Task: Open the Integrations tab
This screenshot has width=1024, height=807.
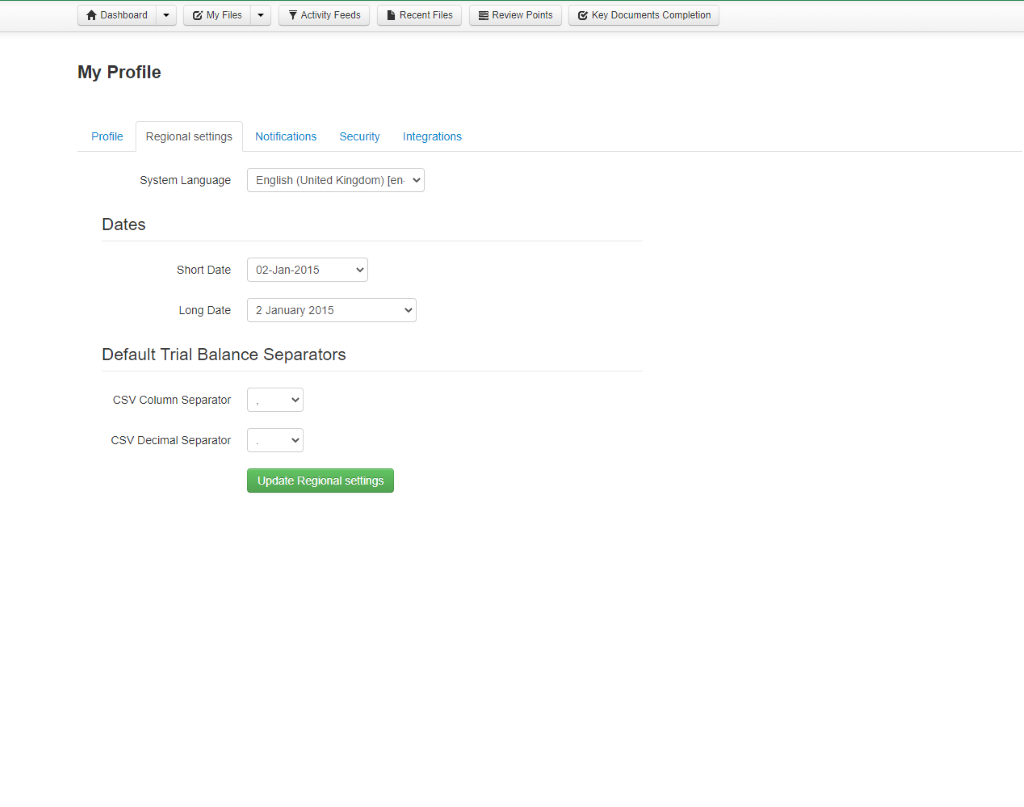Action: click(x=432, y=136)
